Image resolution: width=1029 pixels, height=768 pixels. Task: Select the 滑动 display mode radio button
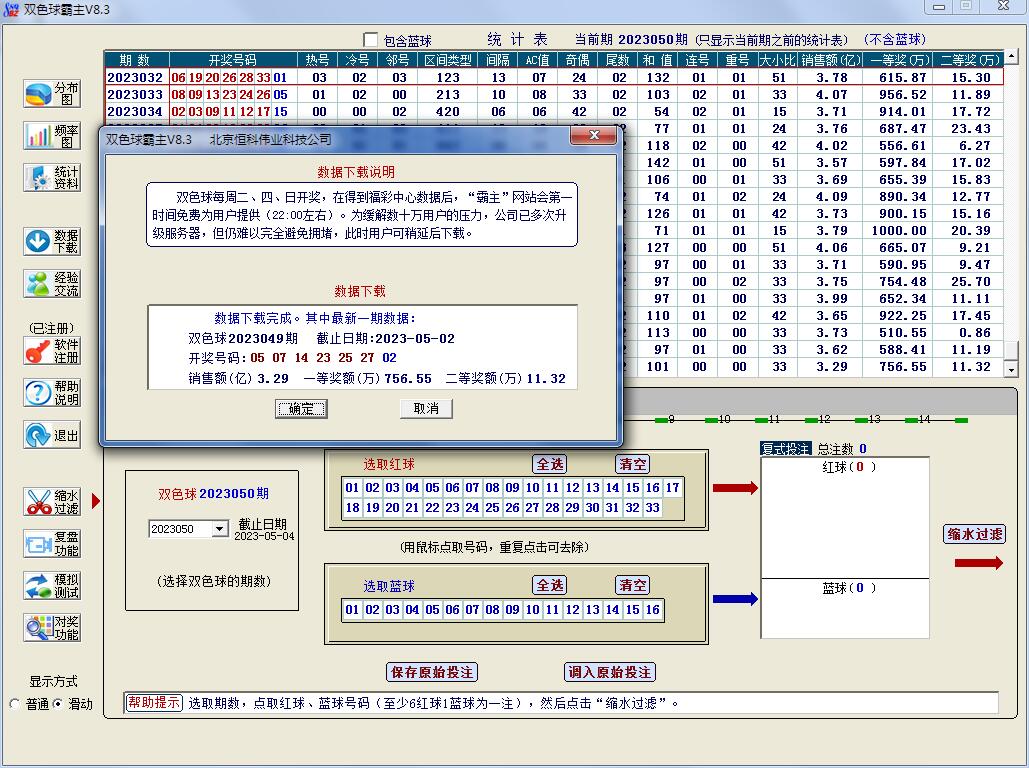coord(57,704)
